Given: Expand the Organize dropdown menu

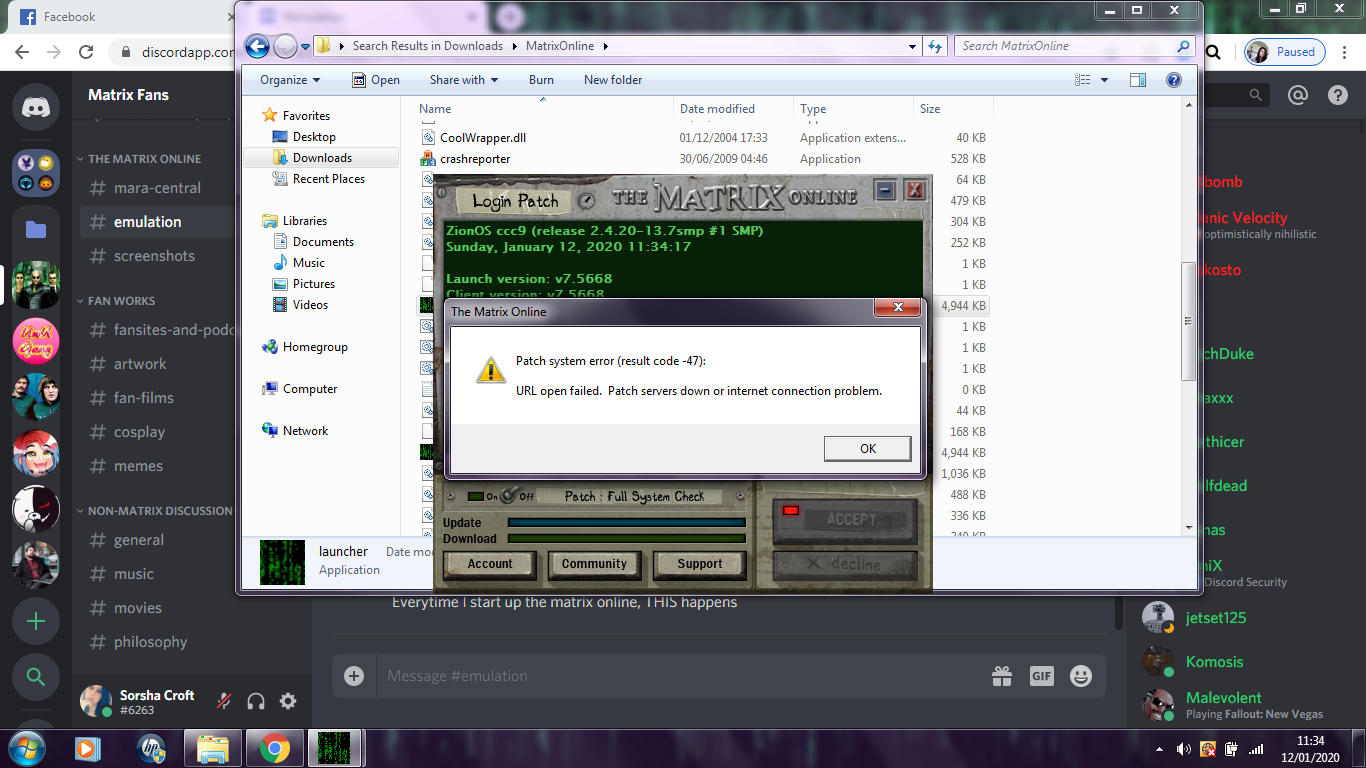Looking at the screenshot, I should click(290, 80).
